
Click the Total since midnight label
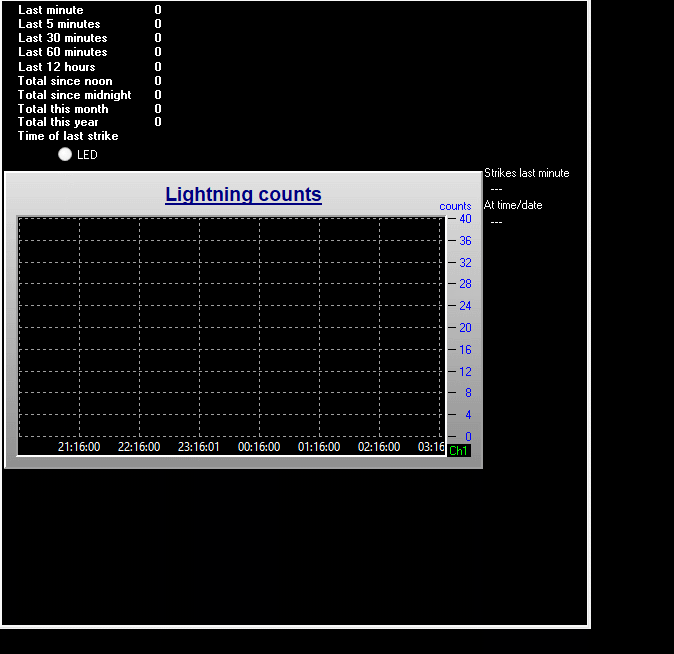click(x=74, y=95)
